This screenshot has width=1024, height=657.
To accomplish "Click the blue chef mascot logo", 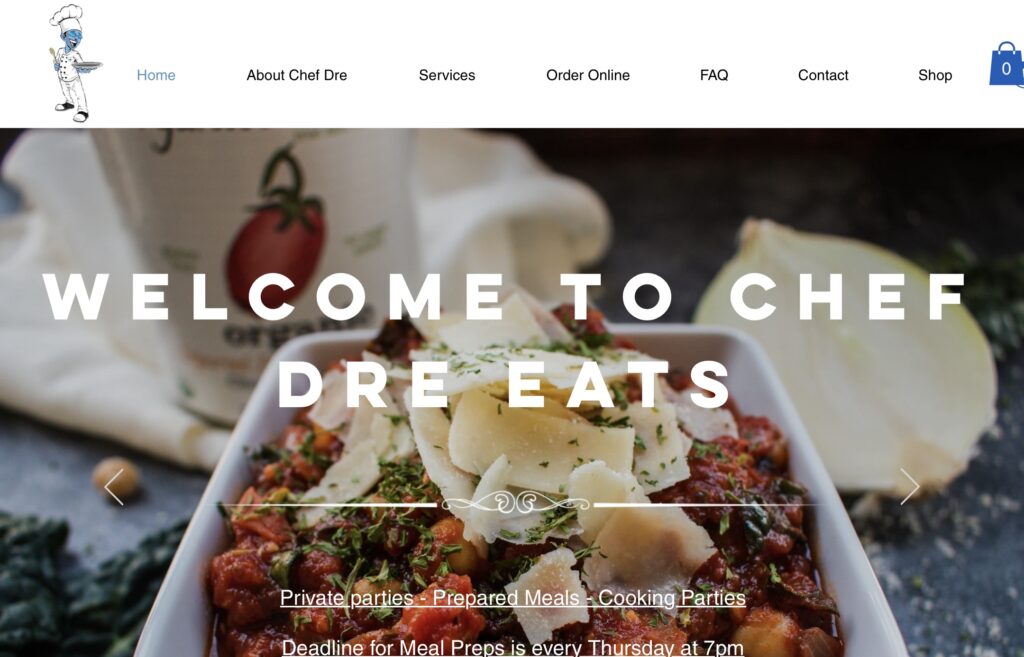I will click(x=75, y=63).
